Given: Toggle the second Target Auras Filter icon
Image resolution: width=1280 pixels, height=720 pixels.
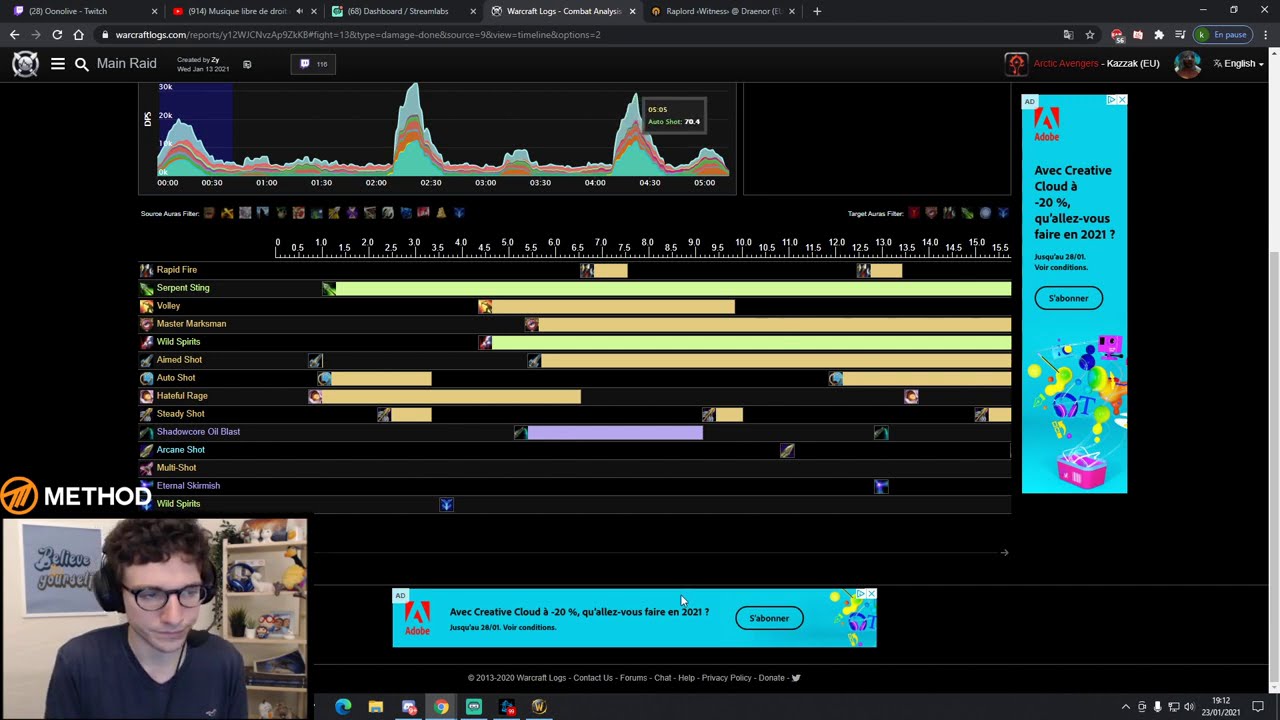Looking at the screenshot, I should 931,213.
